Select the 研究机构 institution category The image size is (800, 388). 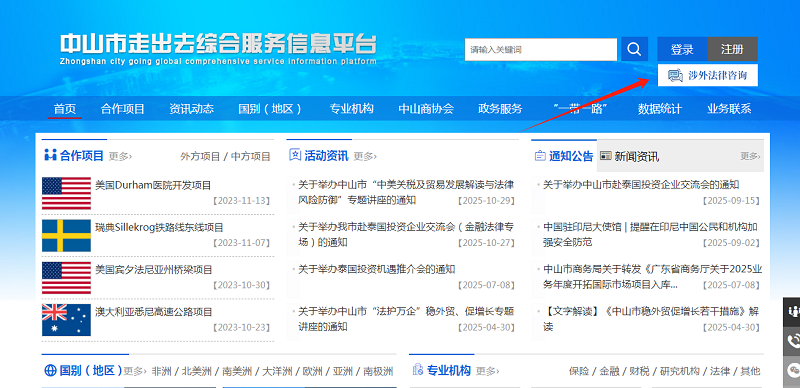(x=680, y=371)
